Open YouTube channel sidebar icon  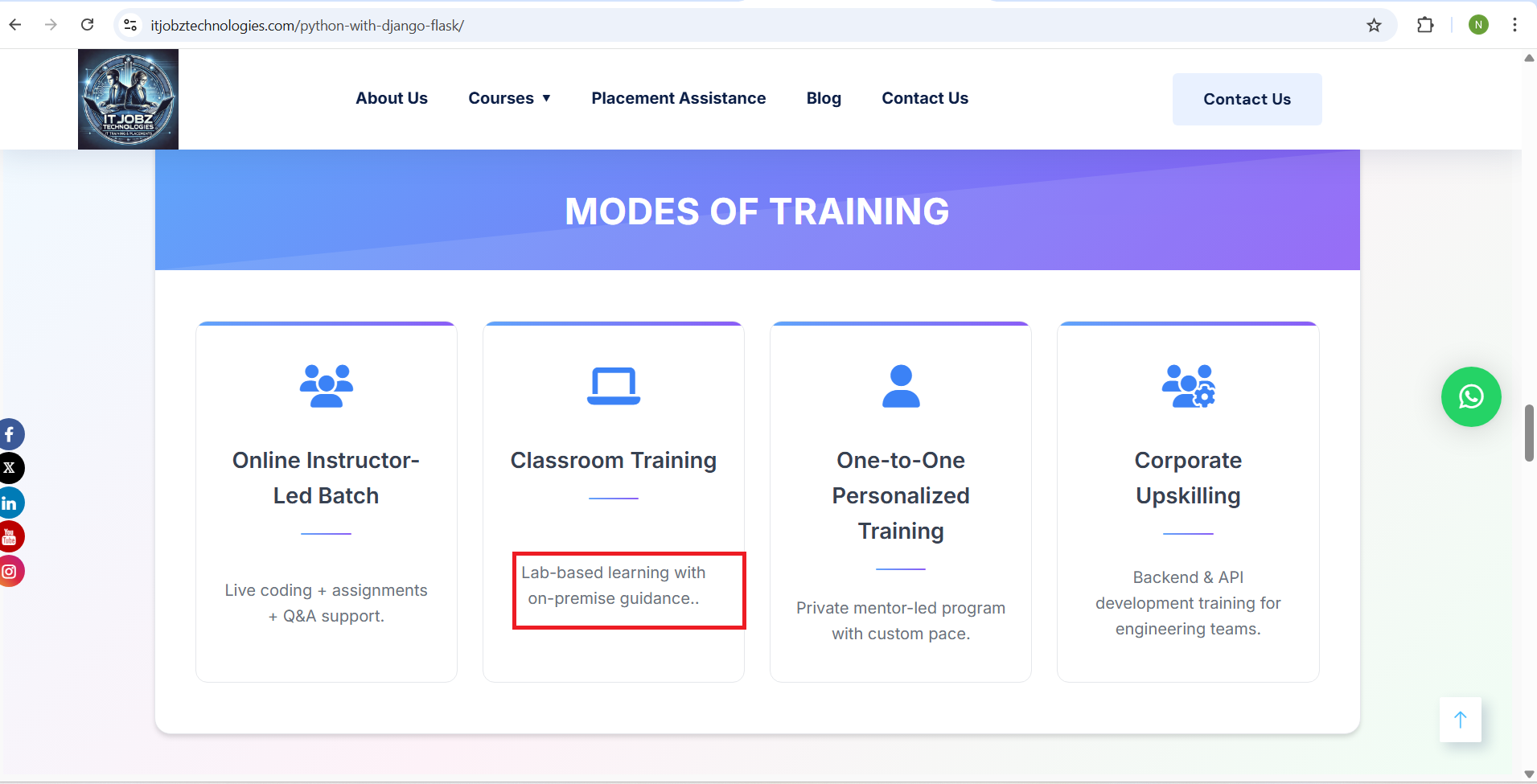(x=10, y=536)
